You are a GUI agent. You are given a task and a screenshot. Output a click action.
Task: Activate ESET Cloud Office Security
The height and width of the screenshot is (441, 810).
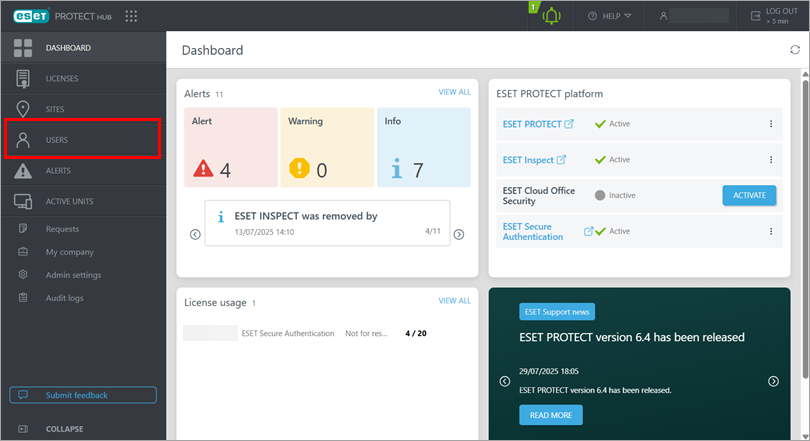pyautogui.click(x=749, y=195)
